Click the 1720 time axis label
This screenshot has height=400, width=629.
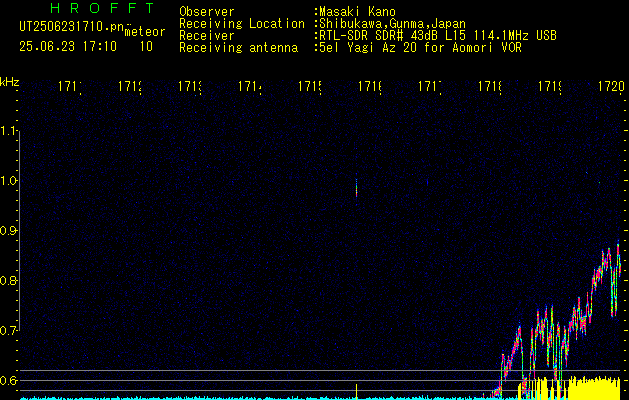point(611,86)
